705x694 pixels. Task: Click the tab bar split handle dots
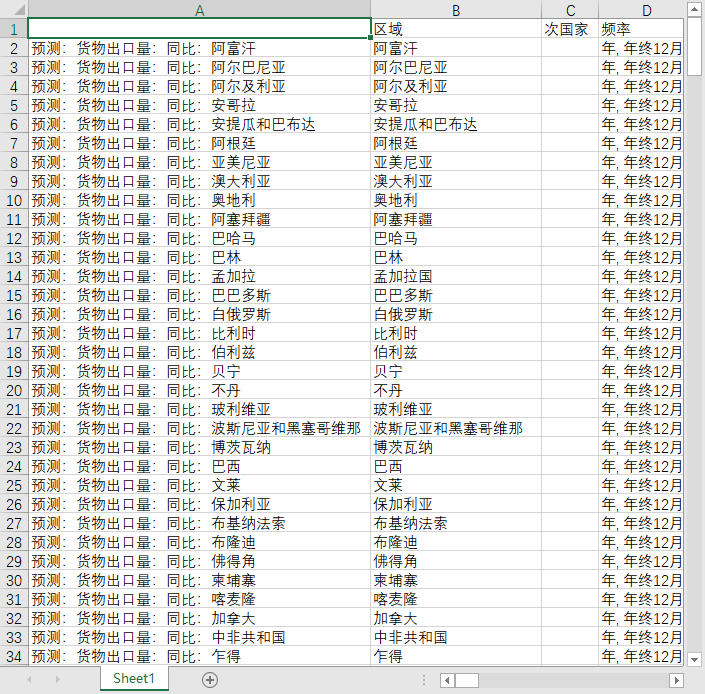click(x=424, y=680)
